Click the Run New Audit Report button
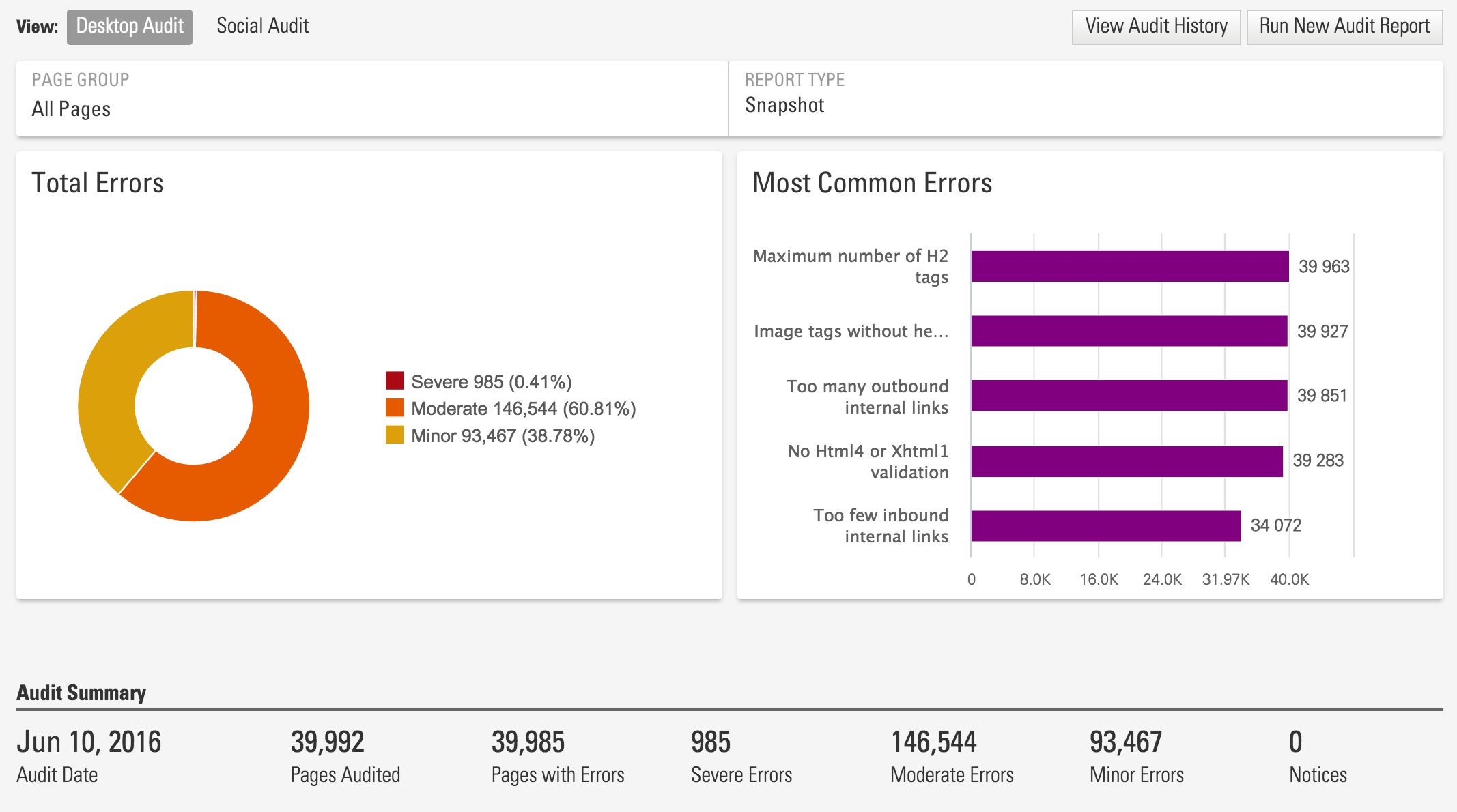The width and height of the screenshot is (1457, 812). [1344, 27]
